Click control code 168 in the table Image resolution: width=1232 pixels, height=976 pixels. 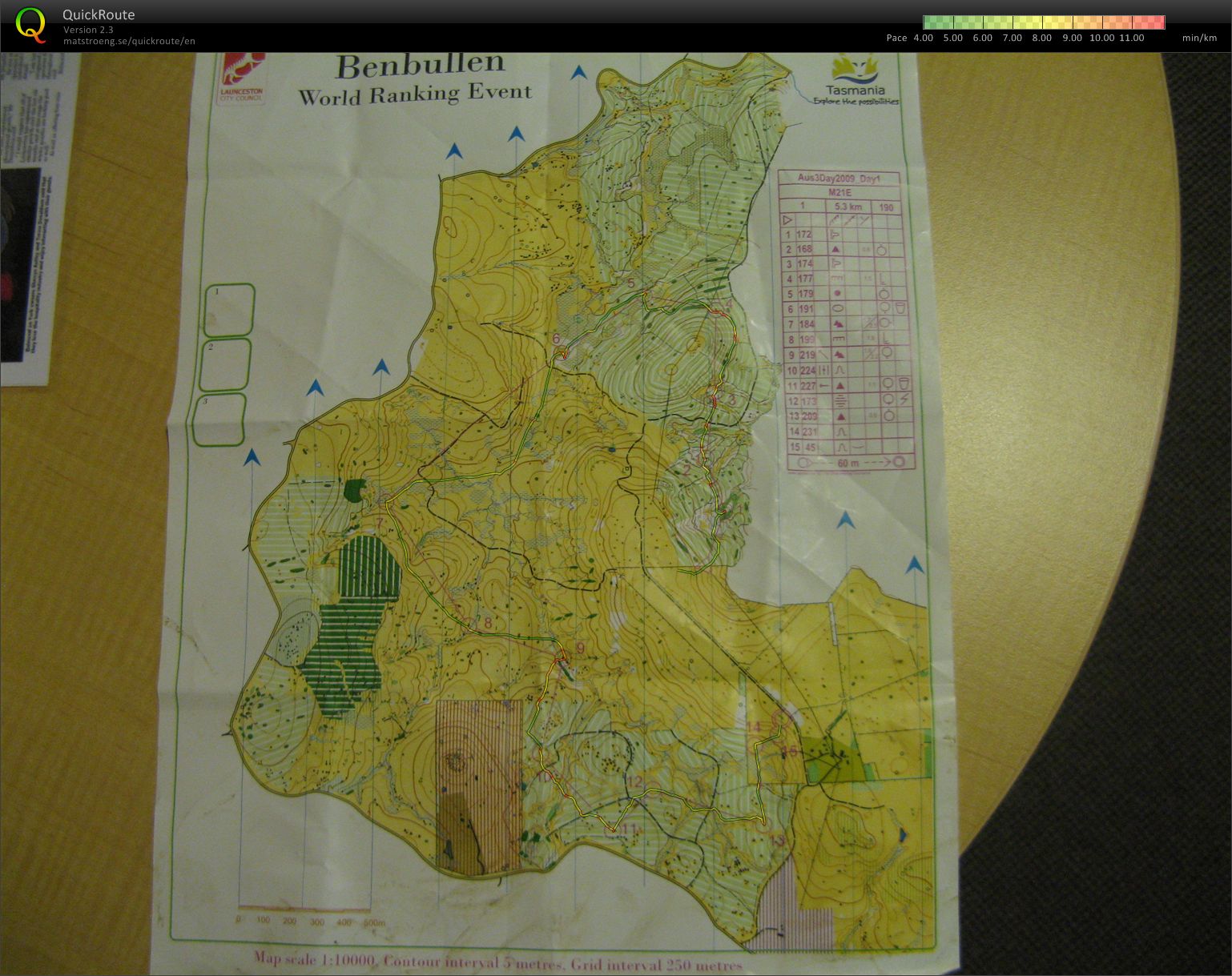point(804,250)
